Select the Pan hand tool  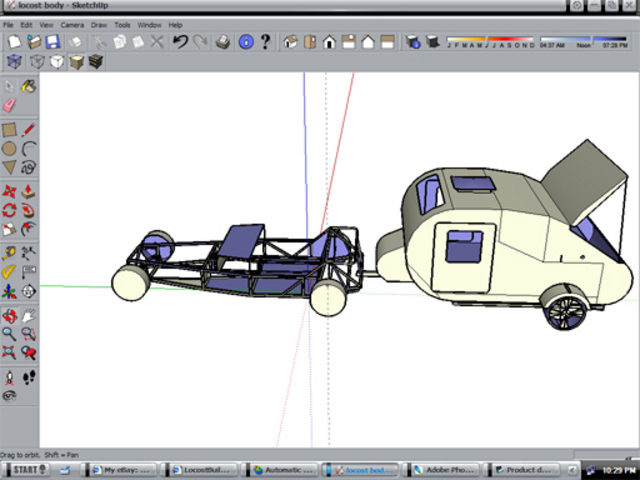coord(28,316)
